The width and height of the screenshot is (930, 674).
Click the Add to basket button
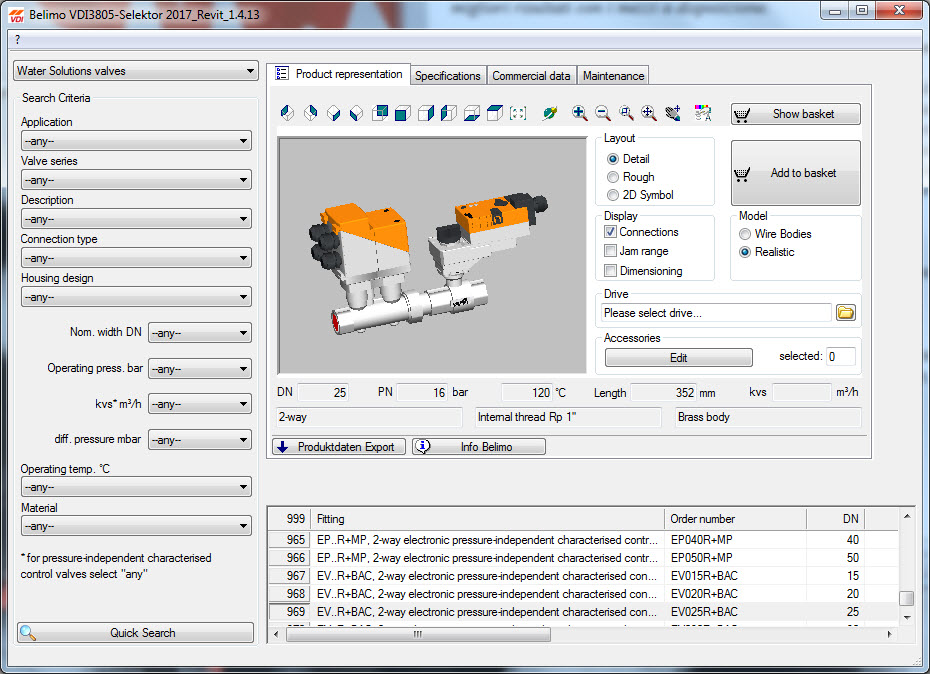pos(796,173)
